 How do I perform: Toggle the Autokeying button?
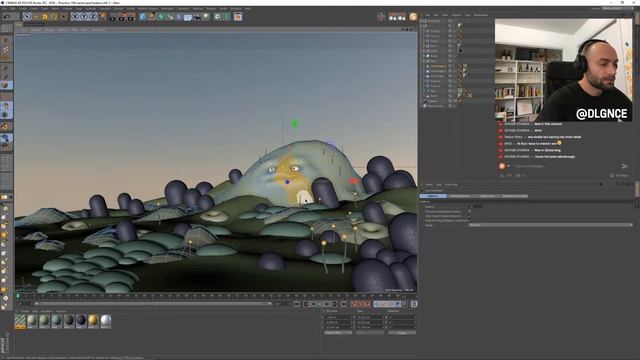coord(361,304)
